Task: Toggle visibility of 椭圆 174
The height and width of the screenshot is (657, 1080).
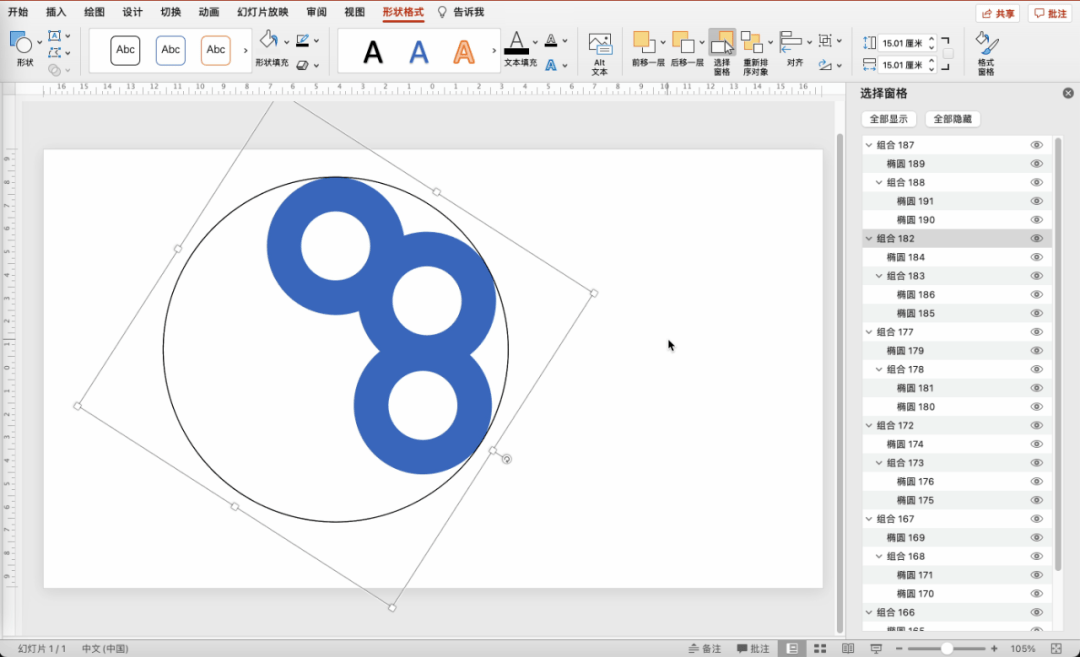Action: 1036,444
